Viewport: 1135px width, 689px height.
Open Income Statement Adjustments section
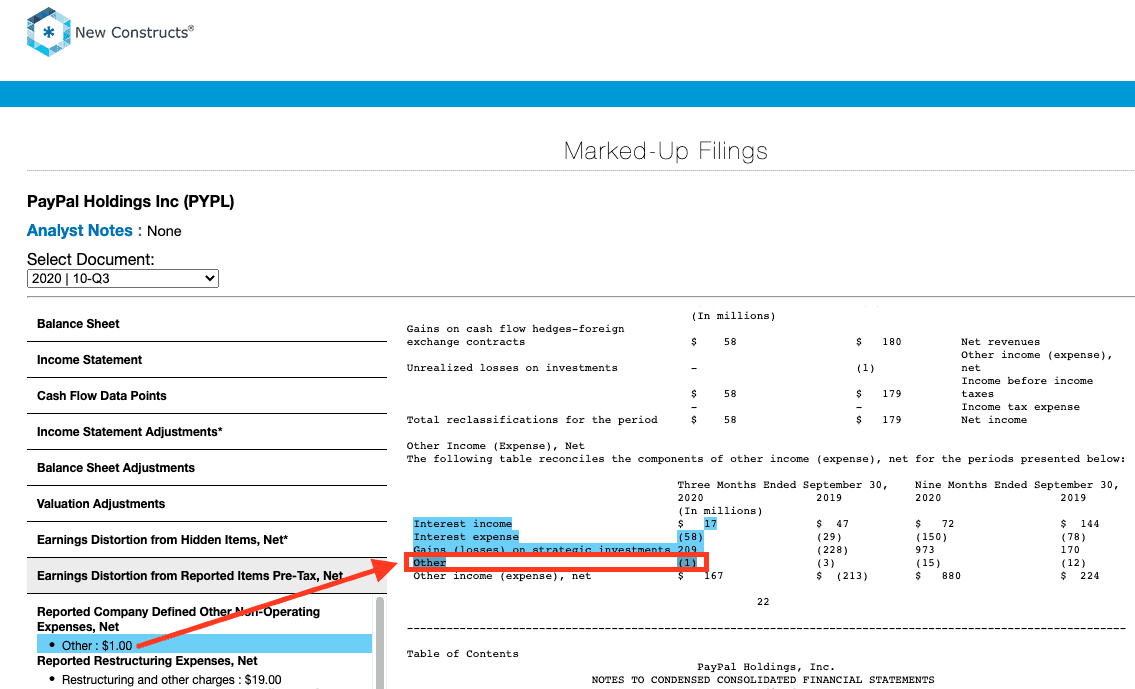pyautogui.click(x=207, y=432)
